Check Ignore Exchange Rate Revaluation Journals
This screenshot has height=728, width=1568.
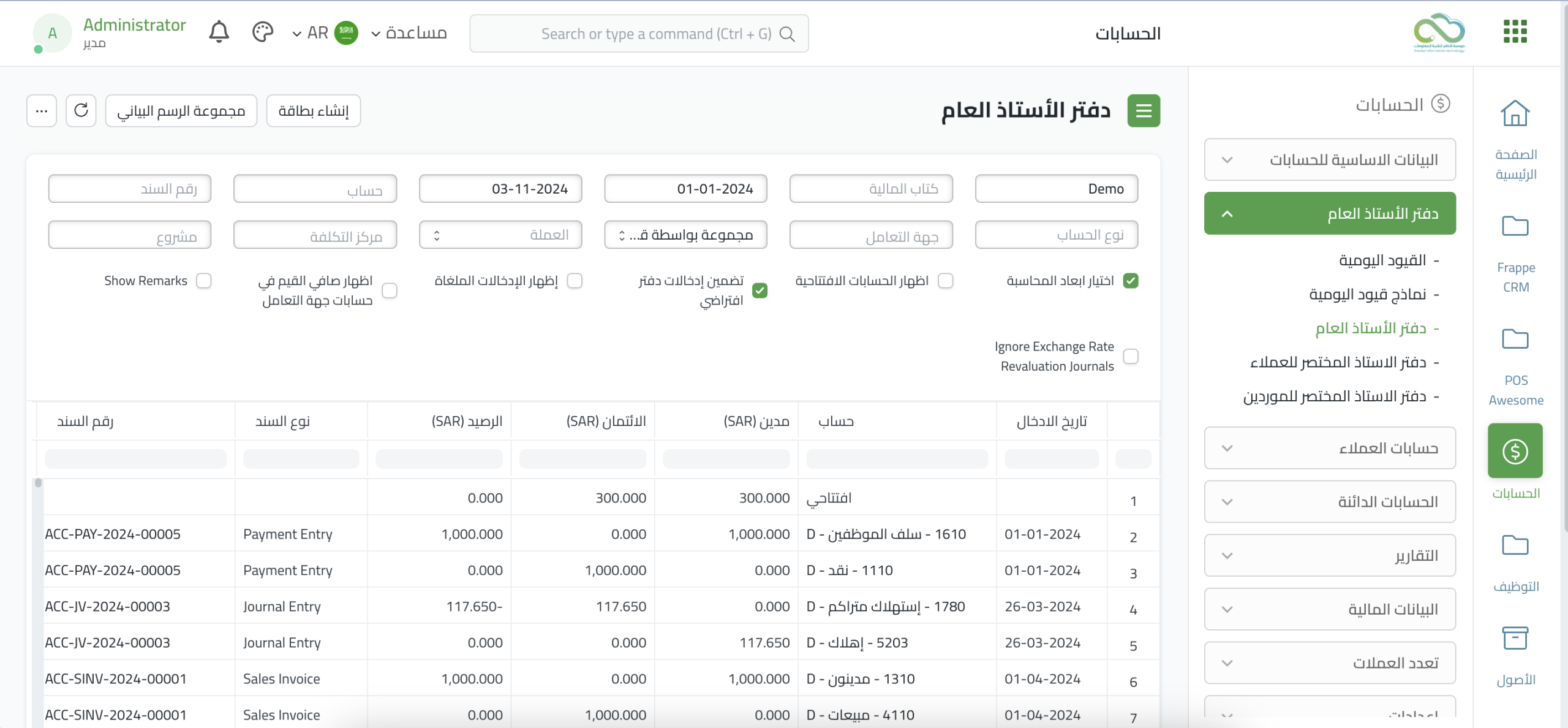(1131, 356)
